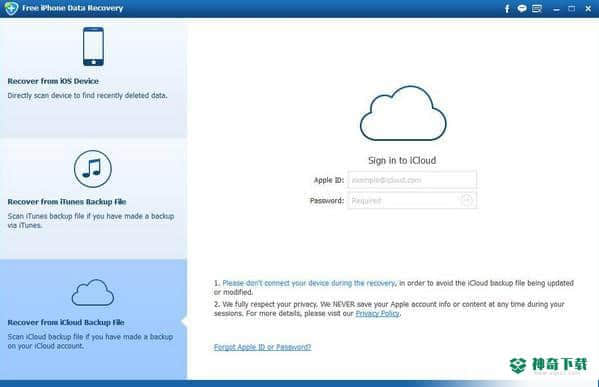Open the Facebook share icon

(507, 8)
